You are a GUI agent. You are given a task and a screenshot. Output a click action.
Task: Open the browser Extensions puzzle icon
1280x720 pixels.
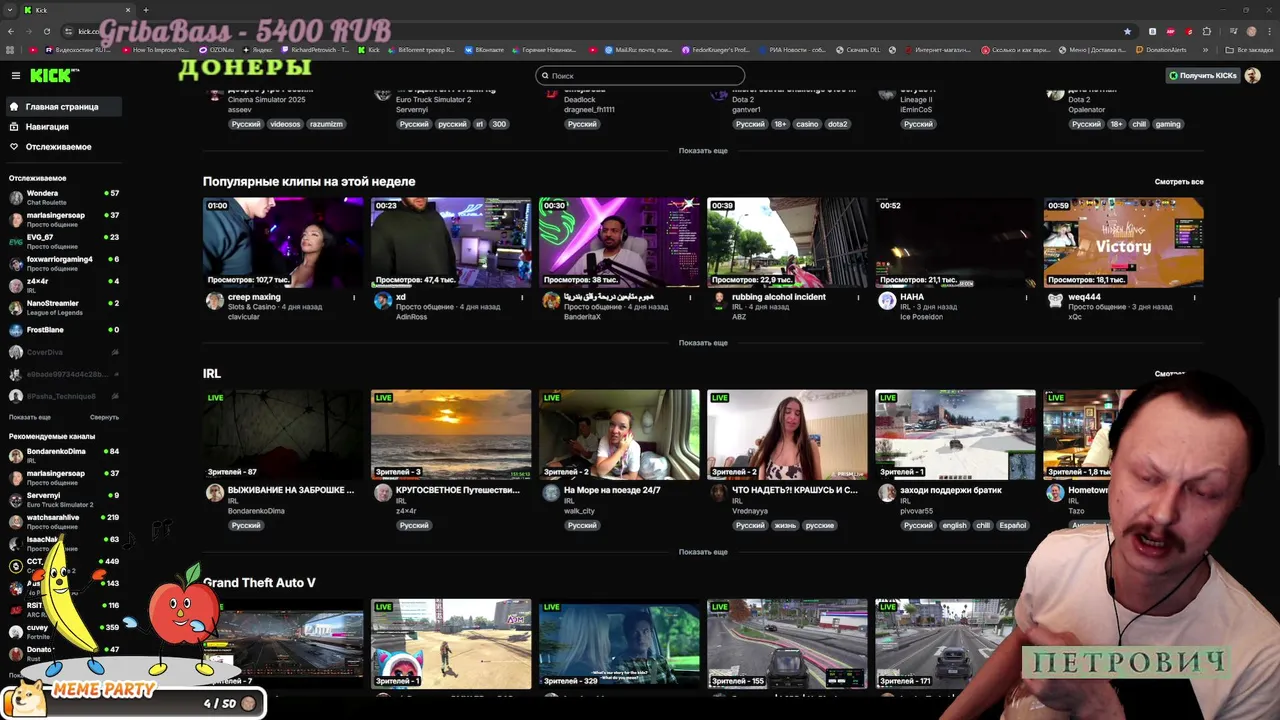(1207, 31)
